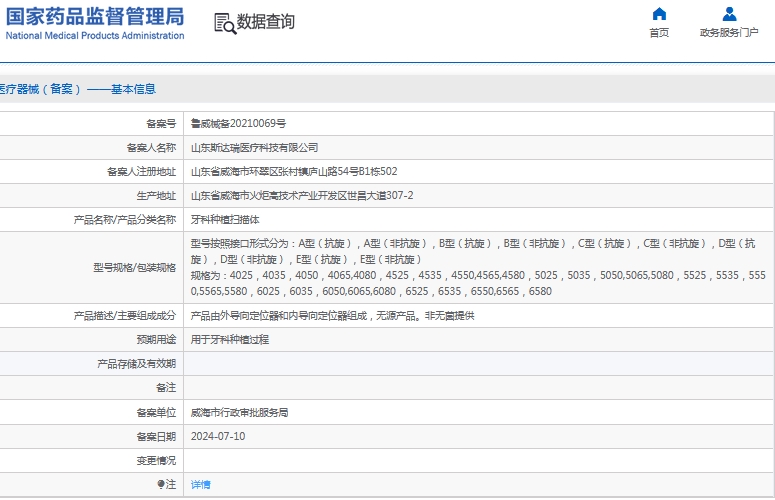Click the 预期用途 row label
Viewport: 775px width, 500px height.
click(x=156, y=339)
